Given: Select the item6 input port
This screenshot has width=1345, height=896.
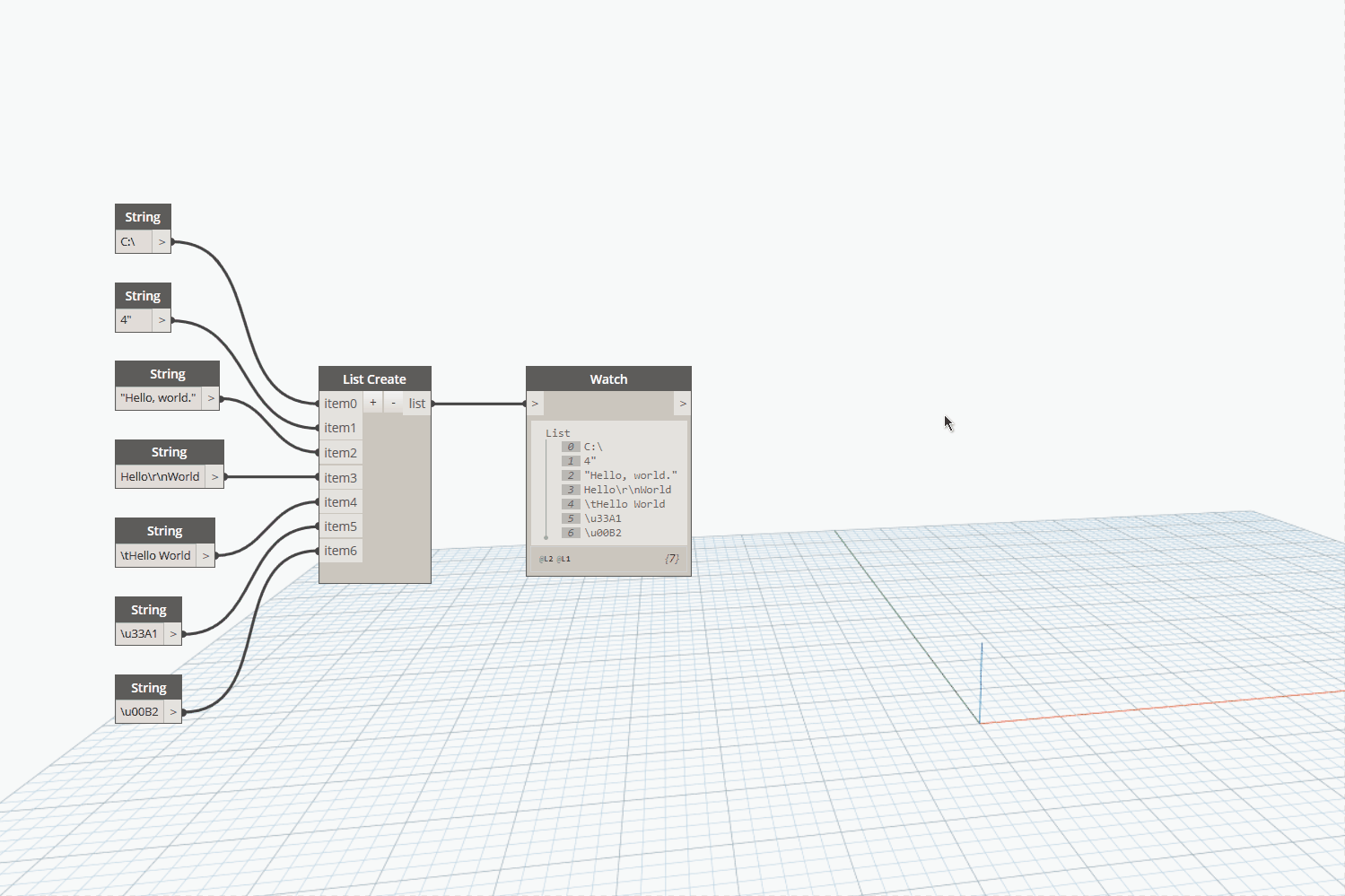Looking at the screenshot, I should click(341, 551).
